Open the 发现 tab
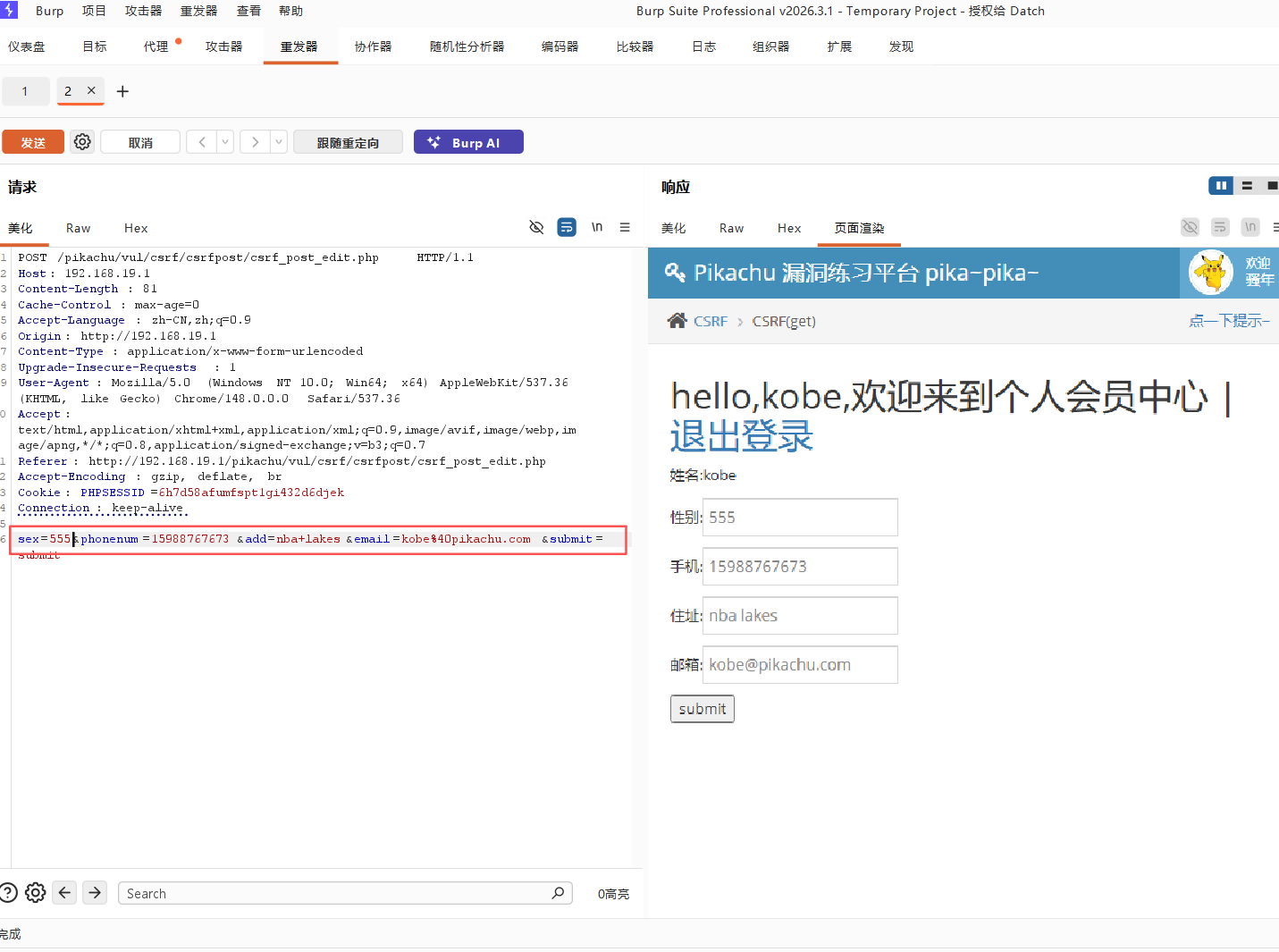This screenshot has width=1279, height=952. (x=902, y=46)
